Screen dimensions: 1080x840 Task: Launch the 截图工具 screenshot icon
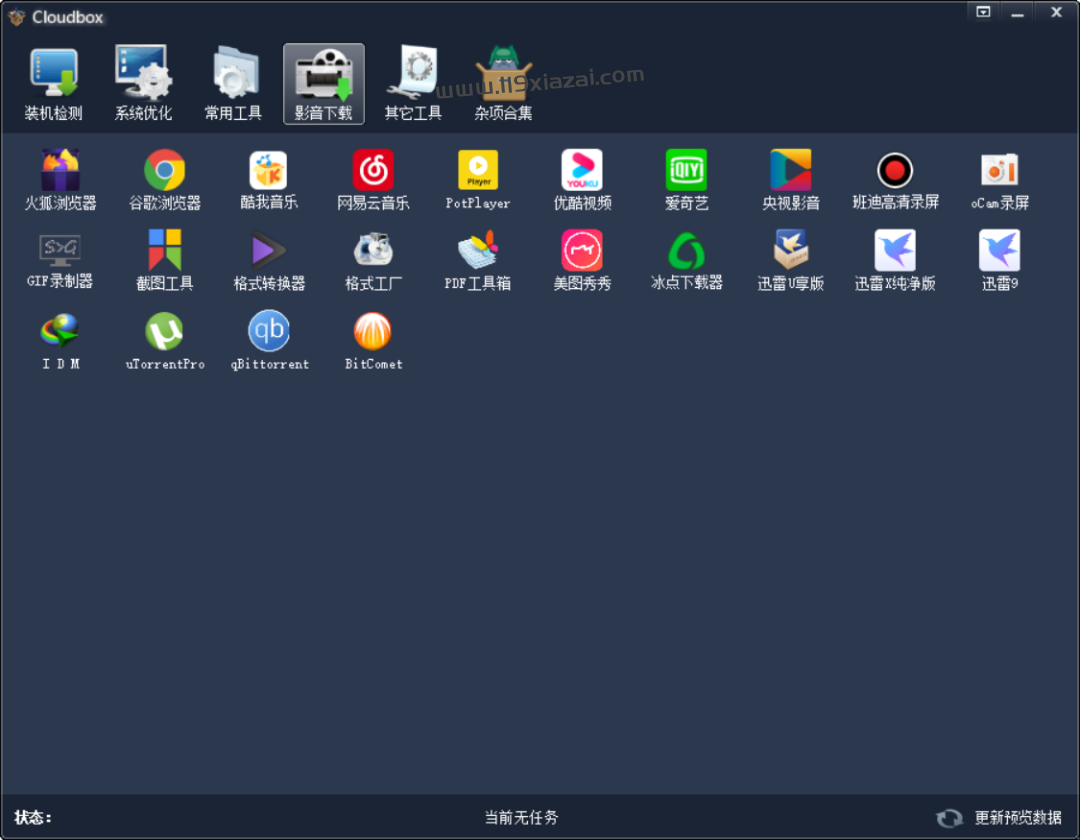[x=165, y=250]
